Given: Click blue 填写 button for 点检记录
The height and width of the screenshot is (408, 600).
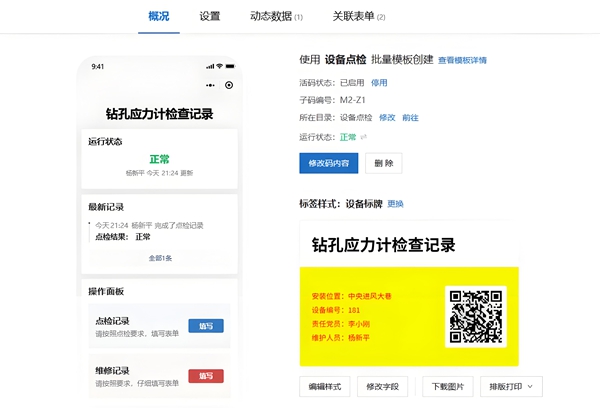Looking at the screenshot, I should pyautogui.click(x=205, y=325).
